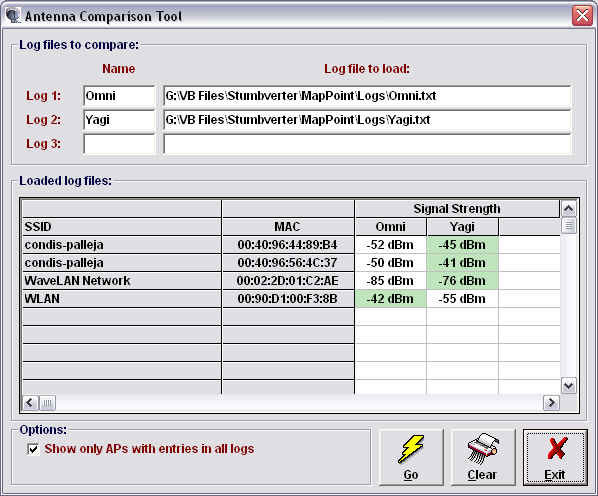
Task: Toggle Show only APs with entries checkbox
Action: coord(33,449)
